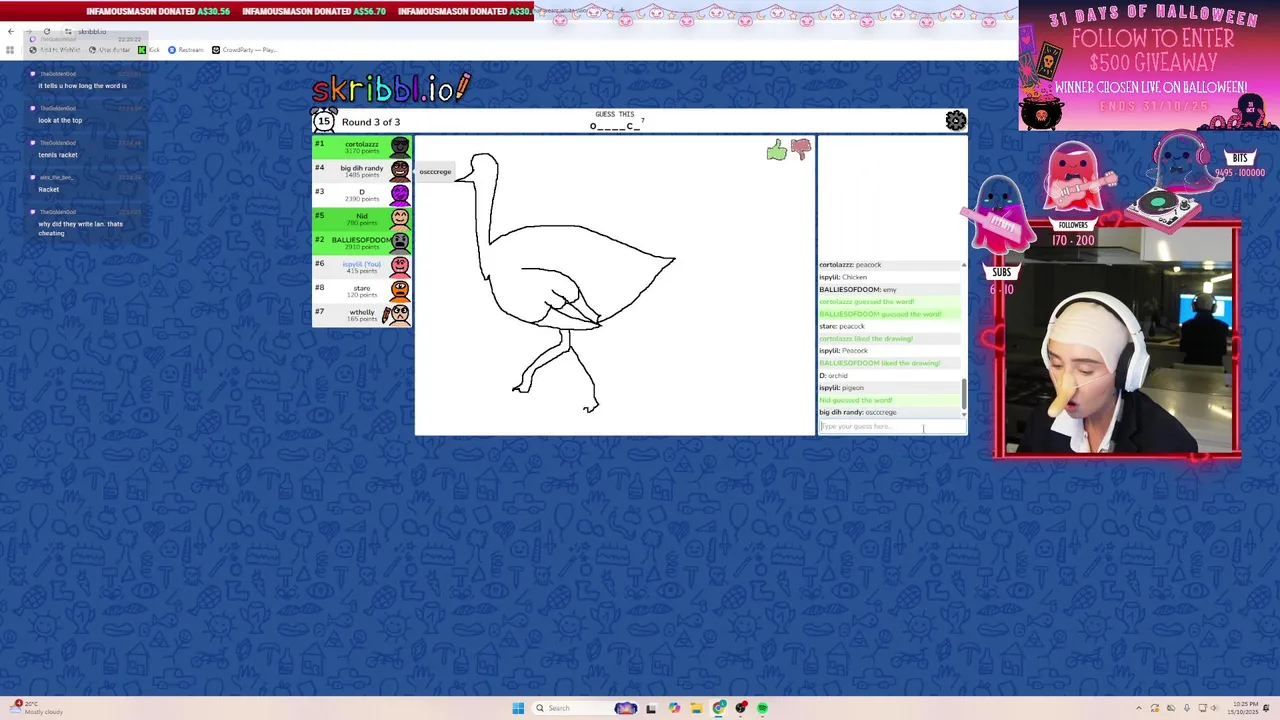Viewport: 1280px width, 720px height.
Task: Click the chat scrollbar thumb
Action: (x=964, y=394)
